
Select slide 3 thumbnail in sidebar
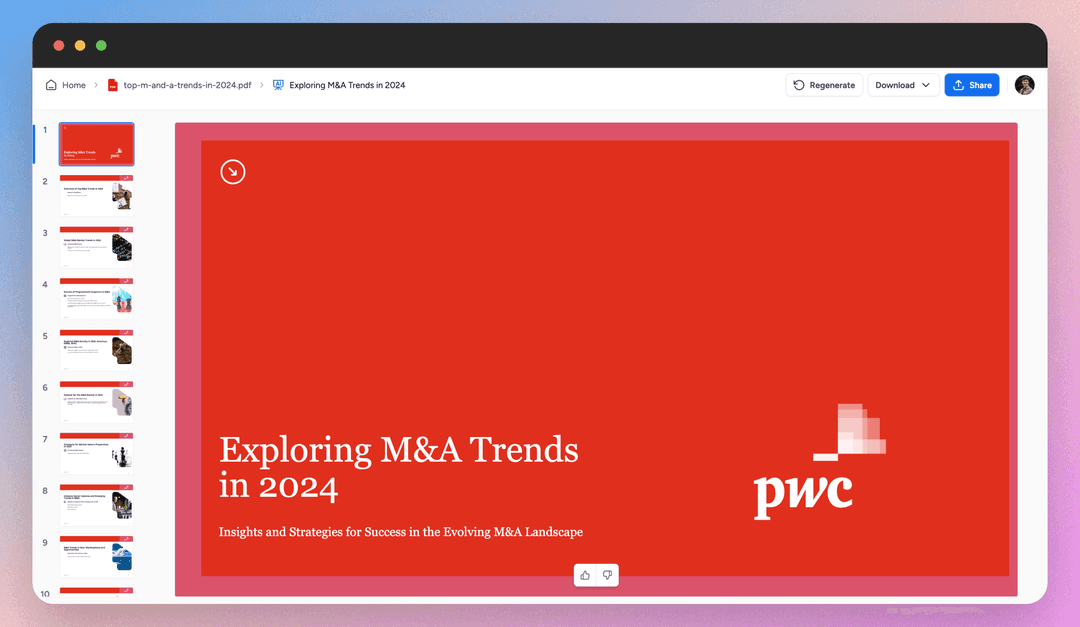click(x=96, y=247)
